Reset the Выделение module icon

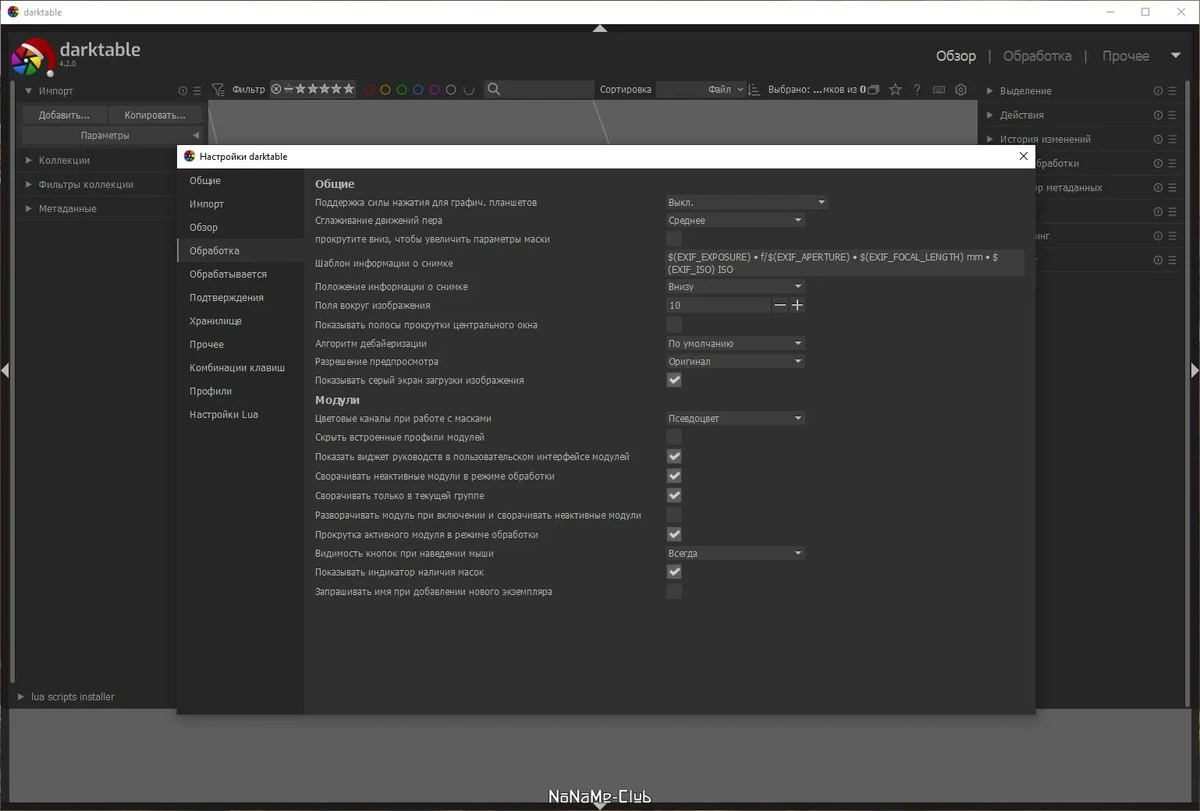[1158, 91]
